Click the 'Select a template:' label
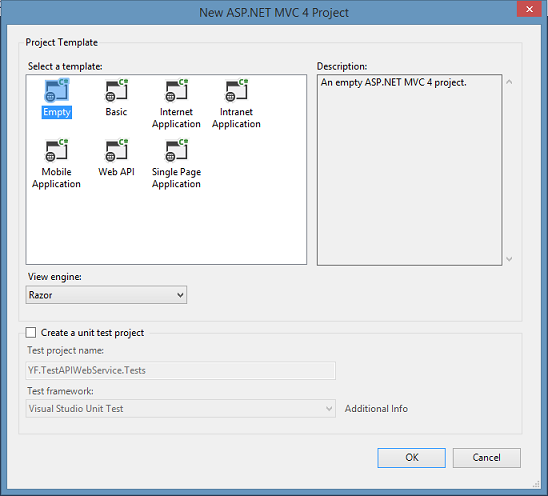 click(x=65, y=66)
